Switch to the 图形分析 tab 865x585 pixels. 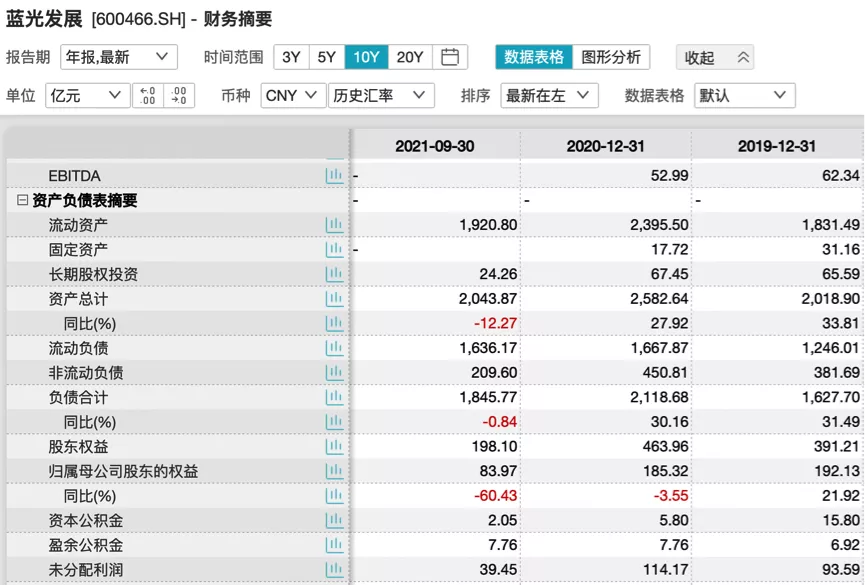click(x=611, y=57)
